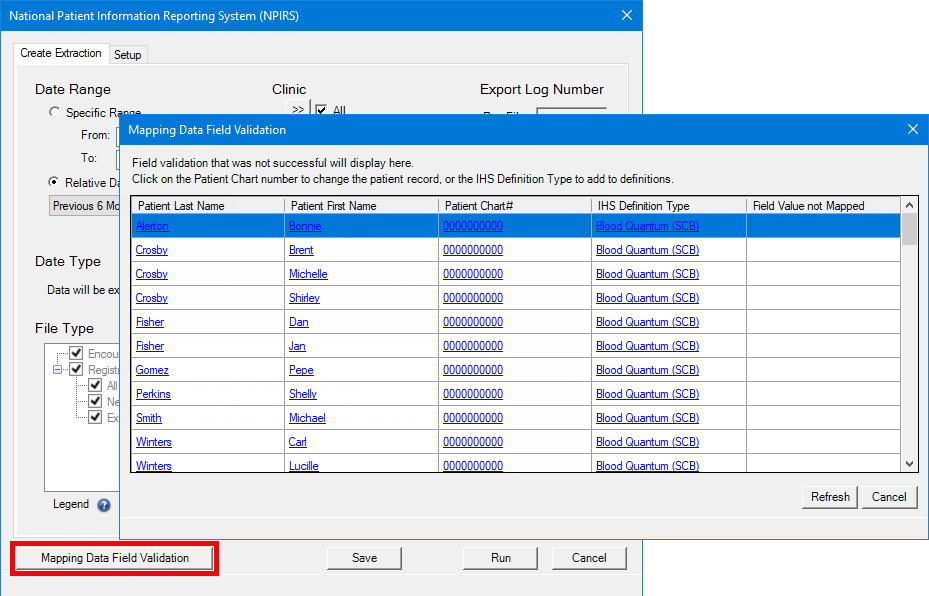Select the Create Extraction tab

coord(61,53)
